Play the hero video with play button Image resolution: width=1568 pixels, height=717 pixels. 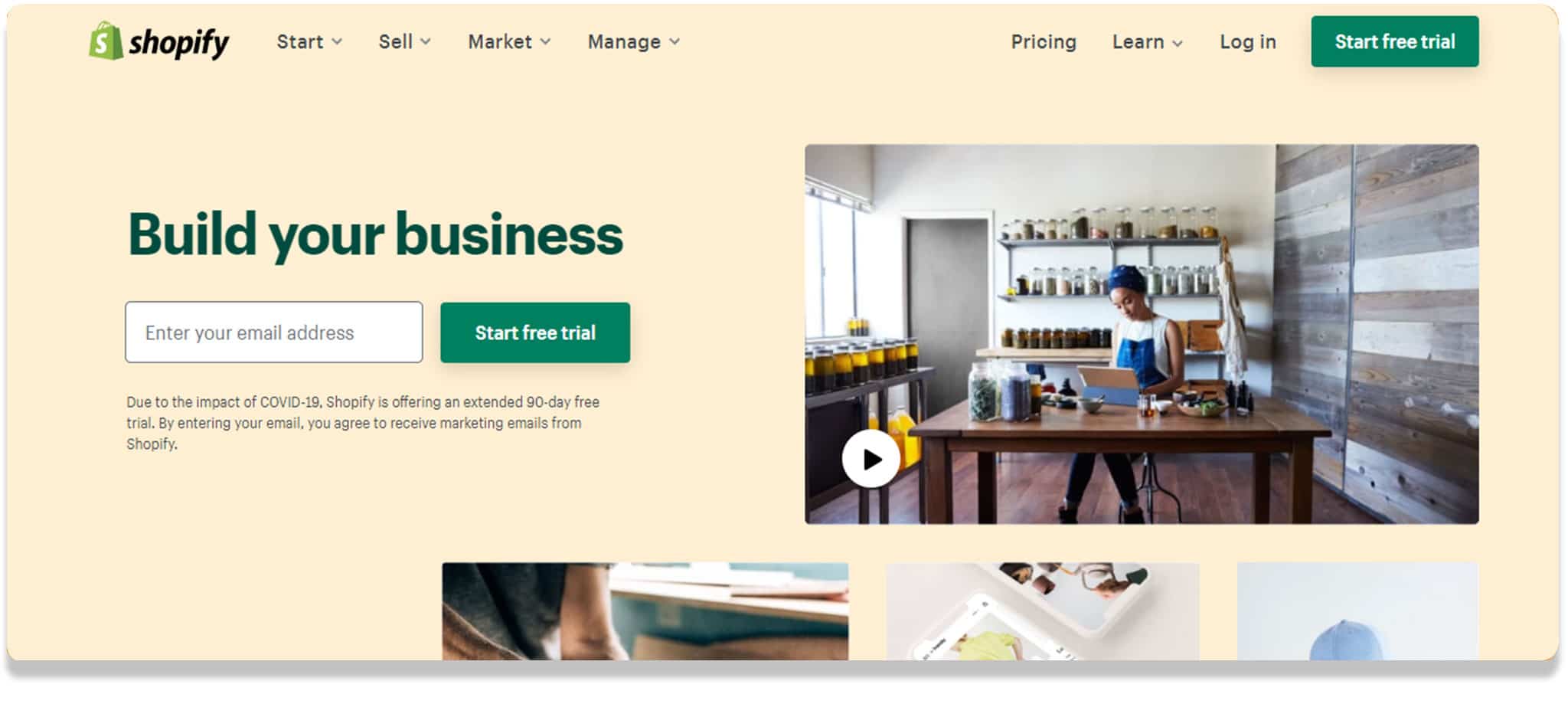click(x=871, y=459)
